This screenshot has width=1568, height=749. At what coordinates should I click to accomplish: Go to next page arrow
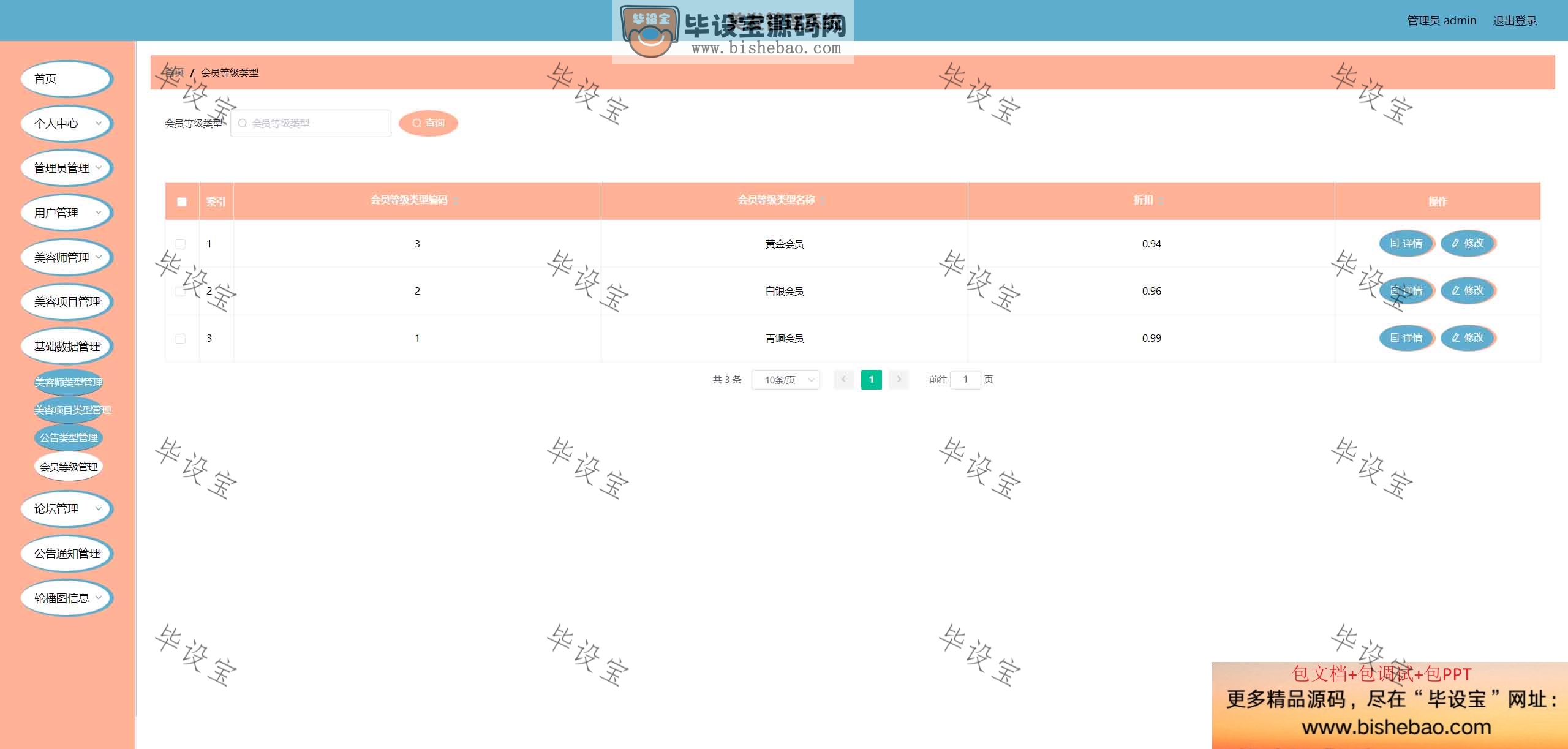pyautogui.click(x=899, y=380)
